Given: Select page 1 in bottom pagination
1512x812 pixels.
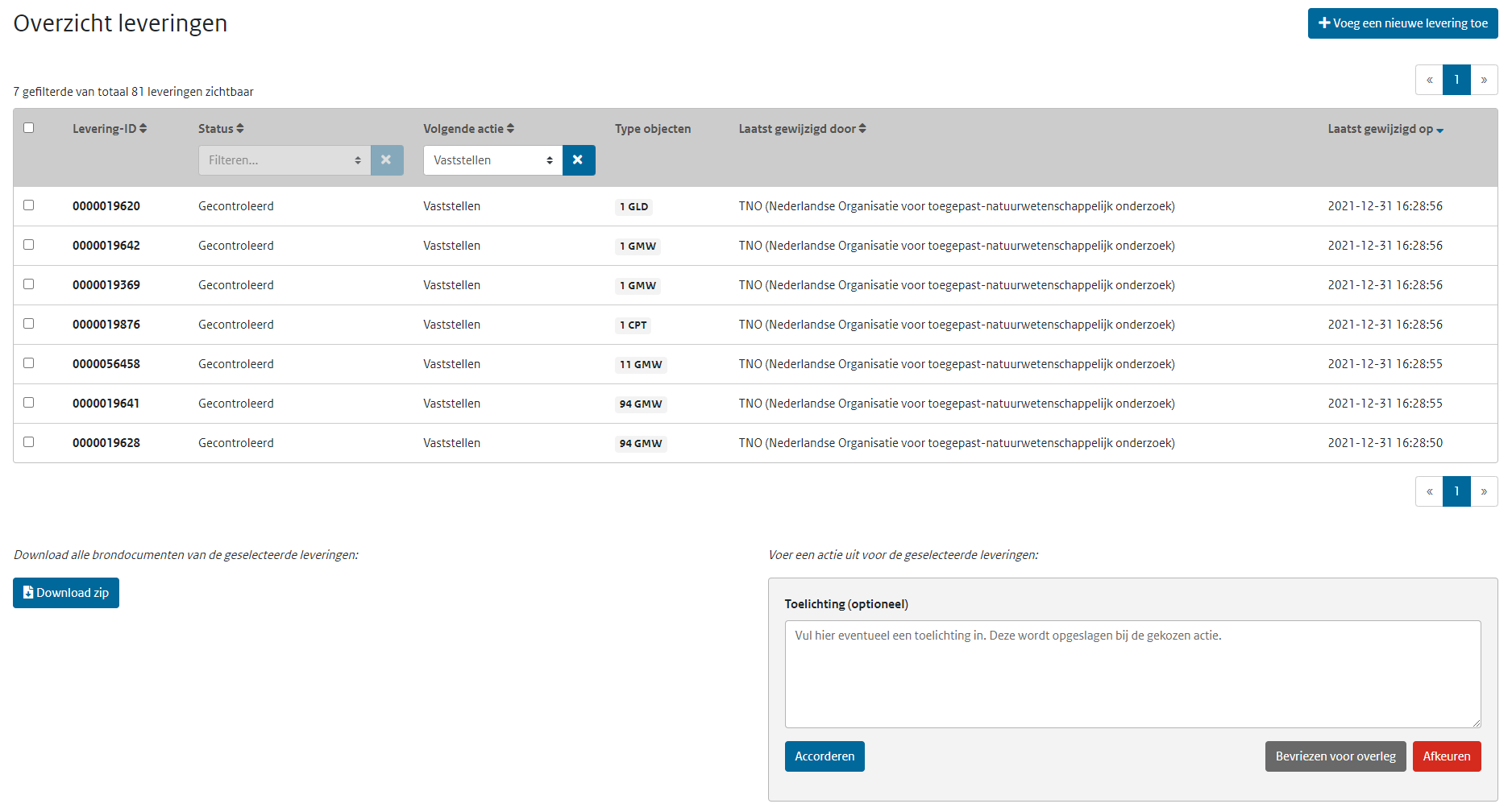Looking at the screenshot, I should 1456,491.
